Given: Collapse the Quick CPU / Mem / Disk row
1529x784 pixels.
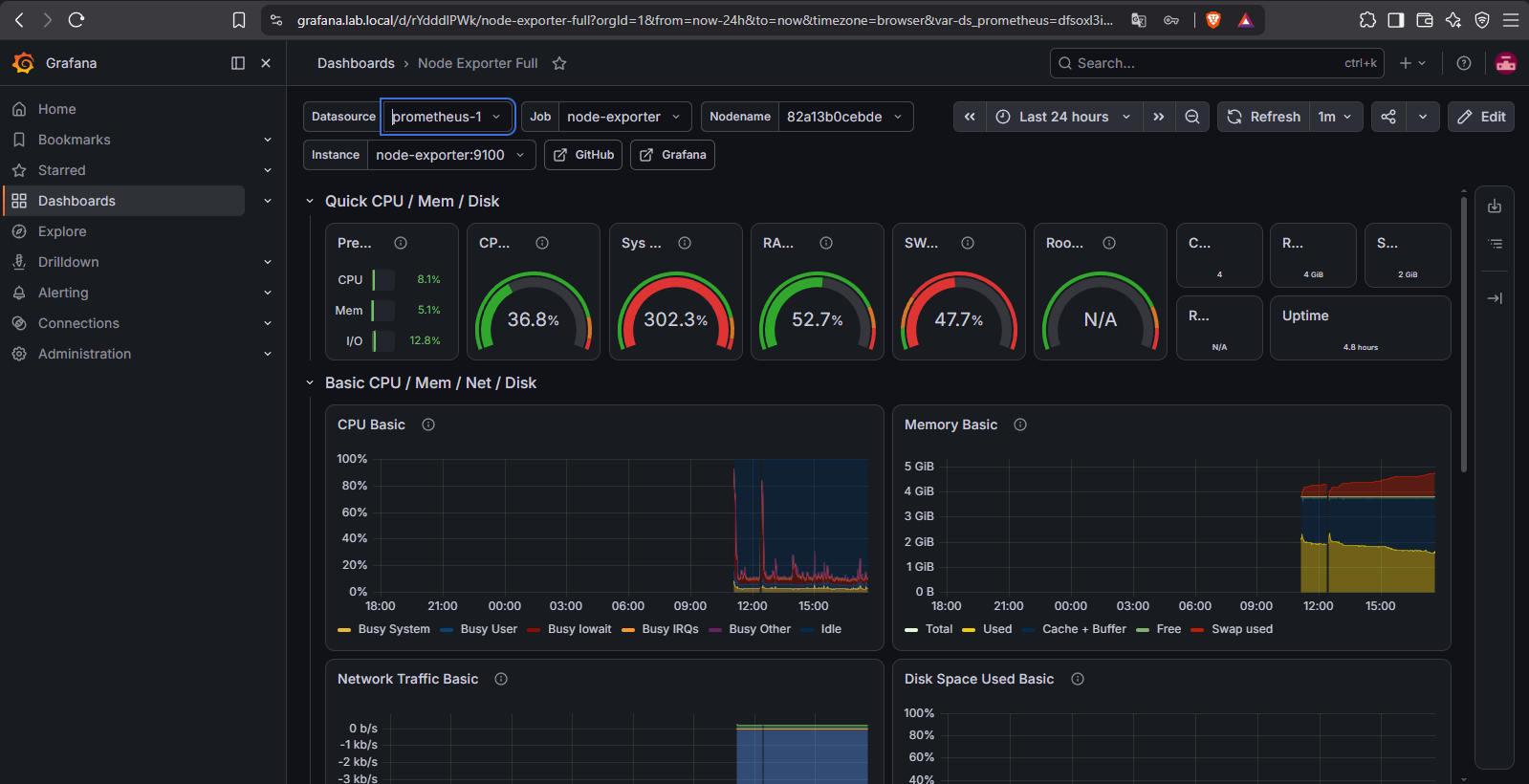Looking at the screenshot, I should click(310, 201).
